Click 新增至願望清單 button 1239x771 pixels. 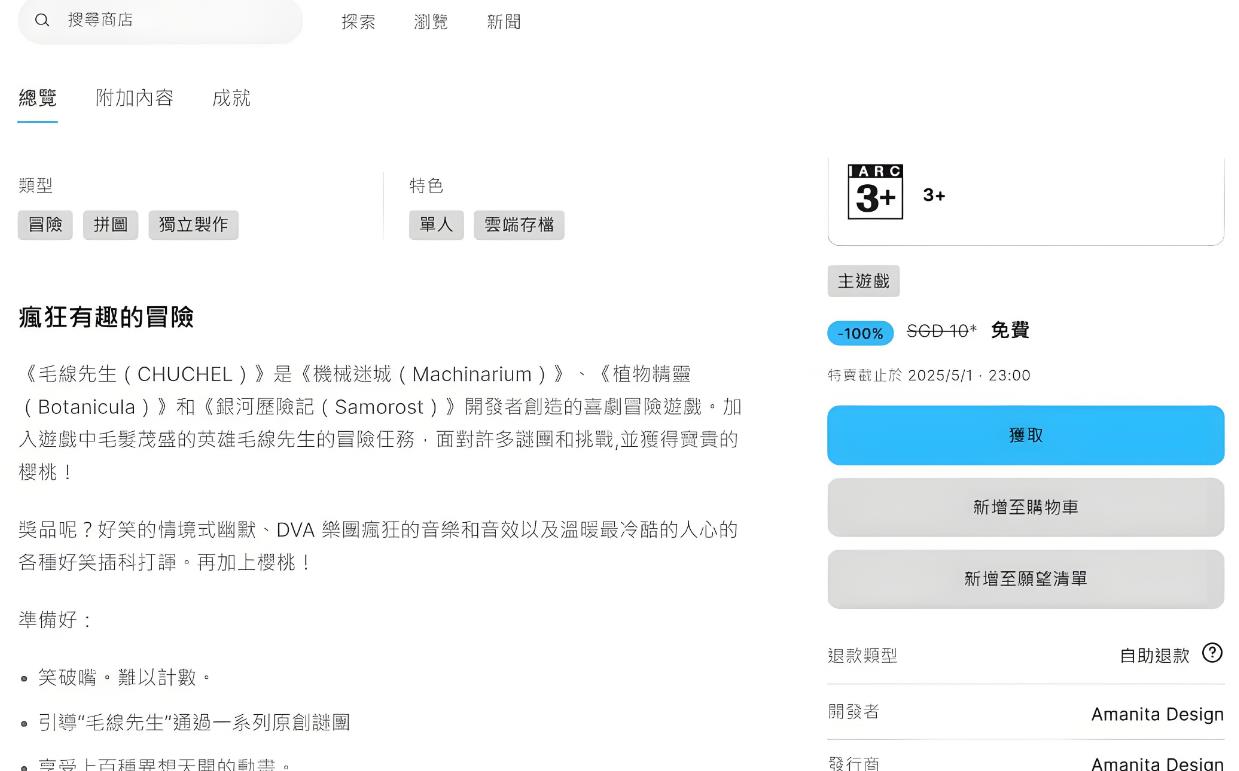(x=1026, y=579)
